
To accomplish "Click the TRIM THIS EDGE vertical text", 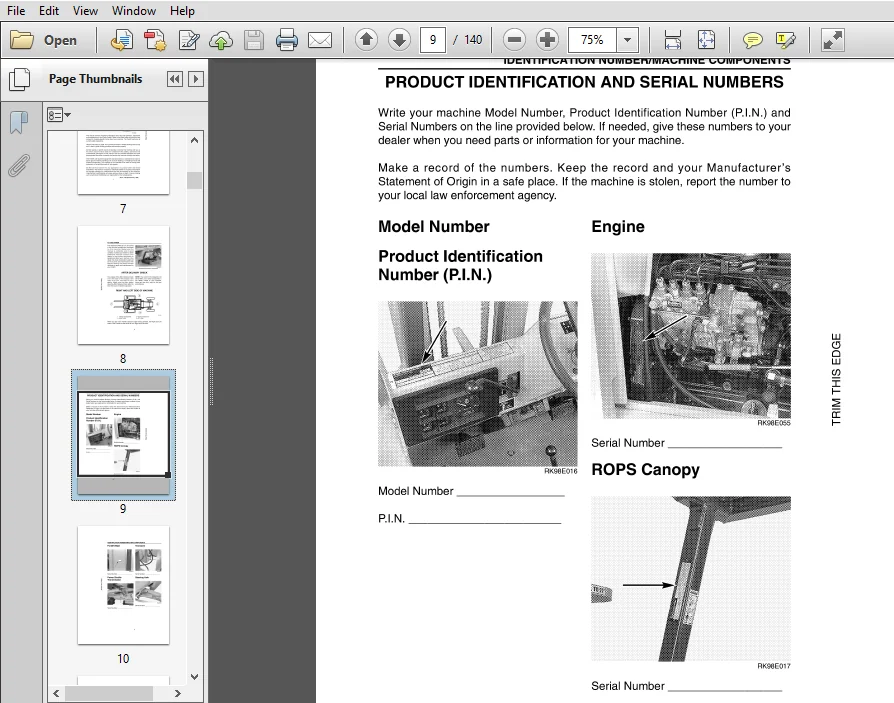I will [x=836, y=380].
